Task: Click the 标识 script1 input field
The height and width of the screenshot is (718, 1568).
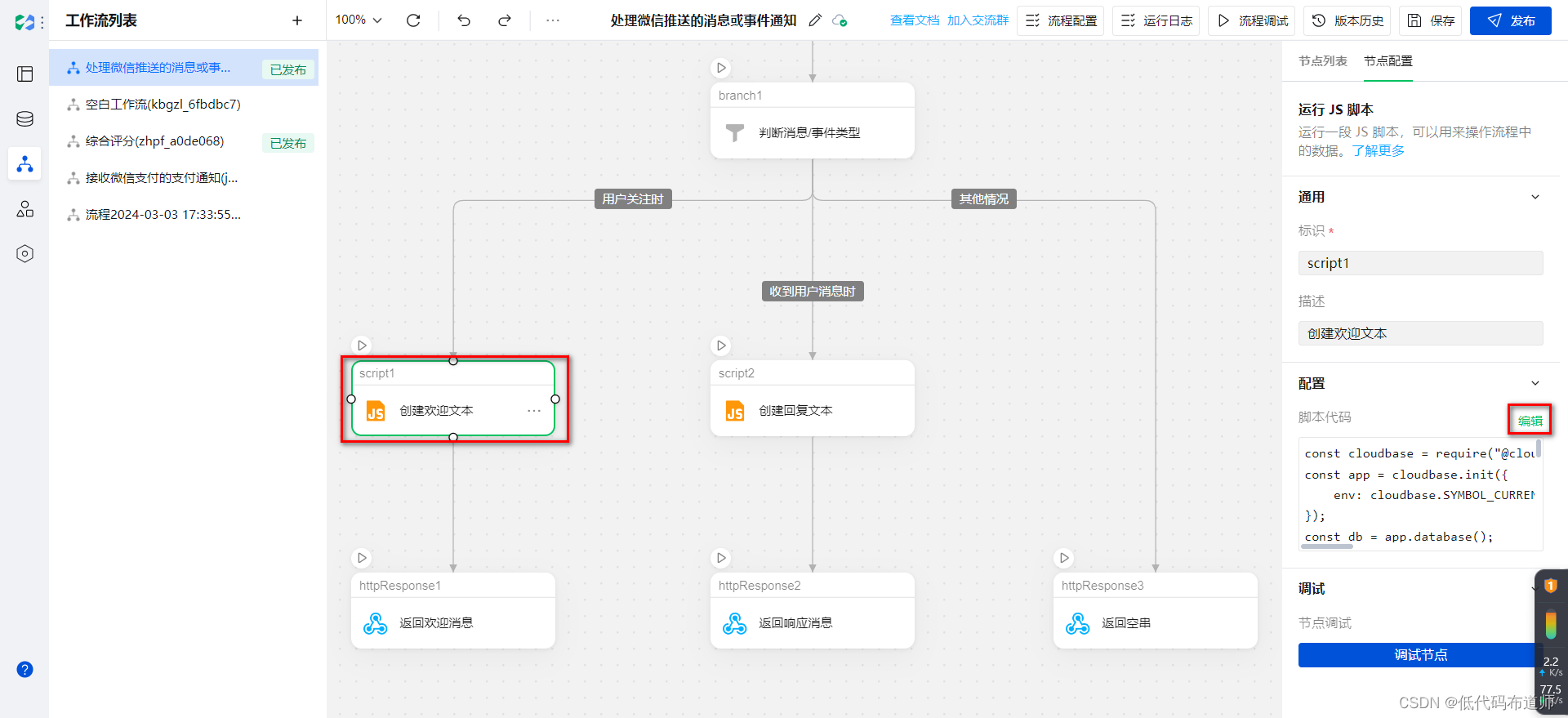Action: coord(1420,263)
